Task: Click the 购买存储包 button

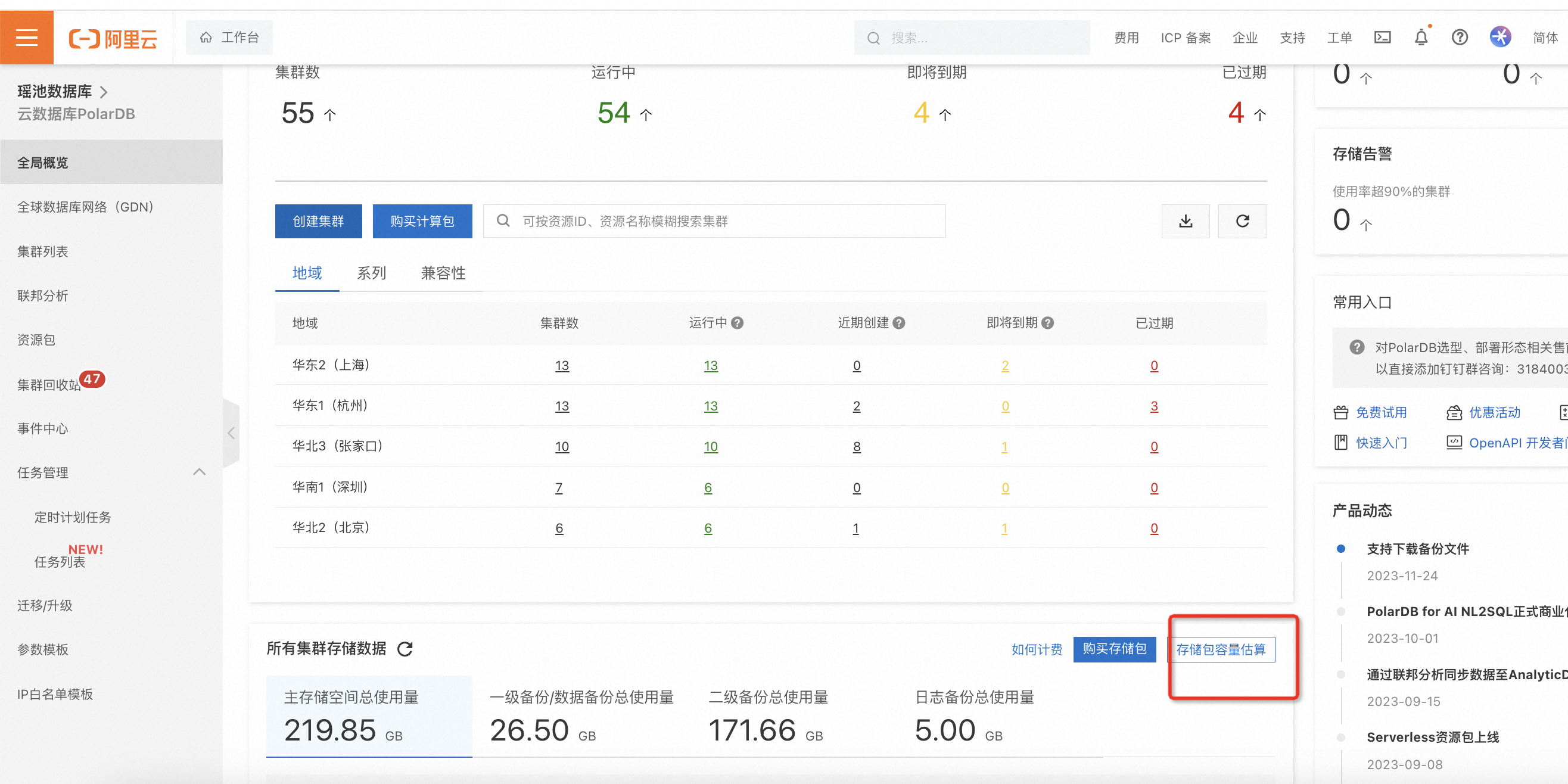Action: [x=1115, y=649]
